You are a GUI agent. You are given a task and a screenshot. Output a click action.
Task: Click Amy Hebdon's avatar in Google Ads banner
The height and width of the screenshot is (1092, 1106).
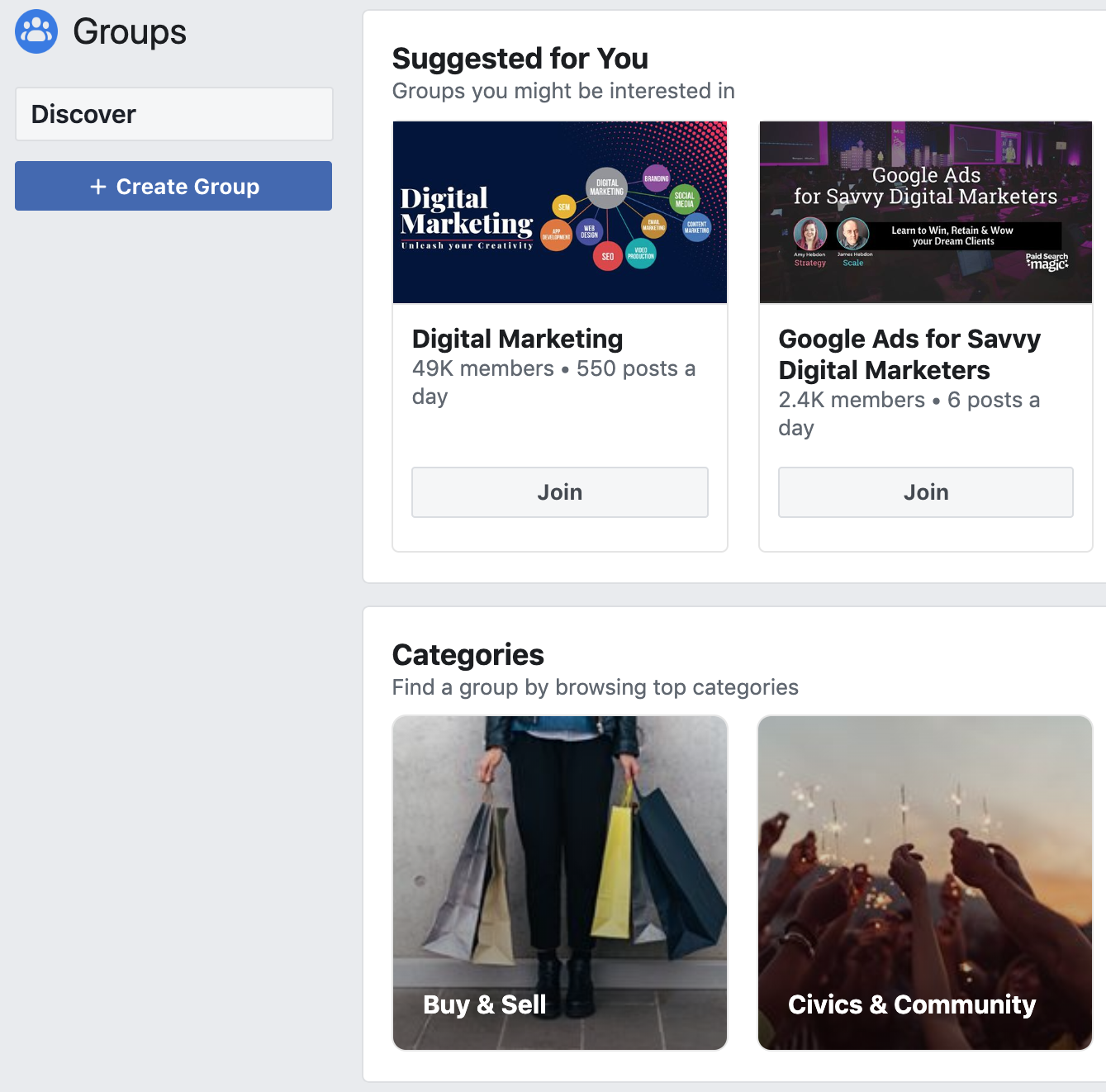tap(809, 234)
